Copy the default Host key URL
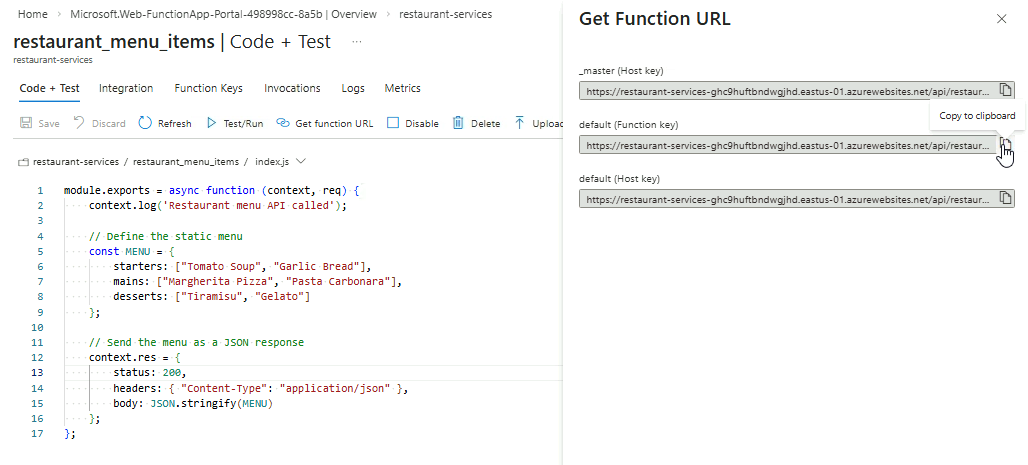The width and height of the screenshot is (1028, 465). point(1006,199)
